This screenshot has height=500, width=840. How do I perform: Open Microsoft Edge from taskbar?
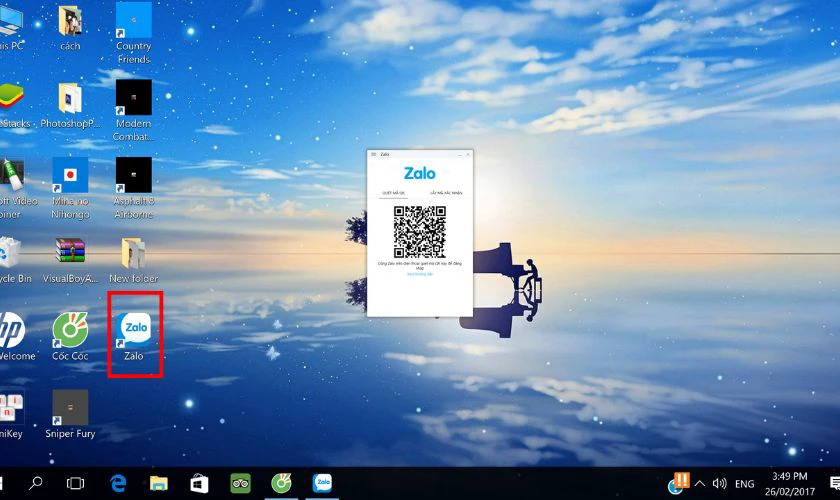118,483
